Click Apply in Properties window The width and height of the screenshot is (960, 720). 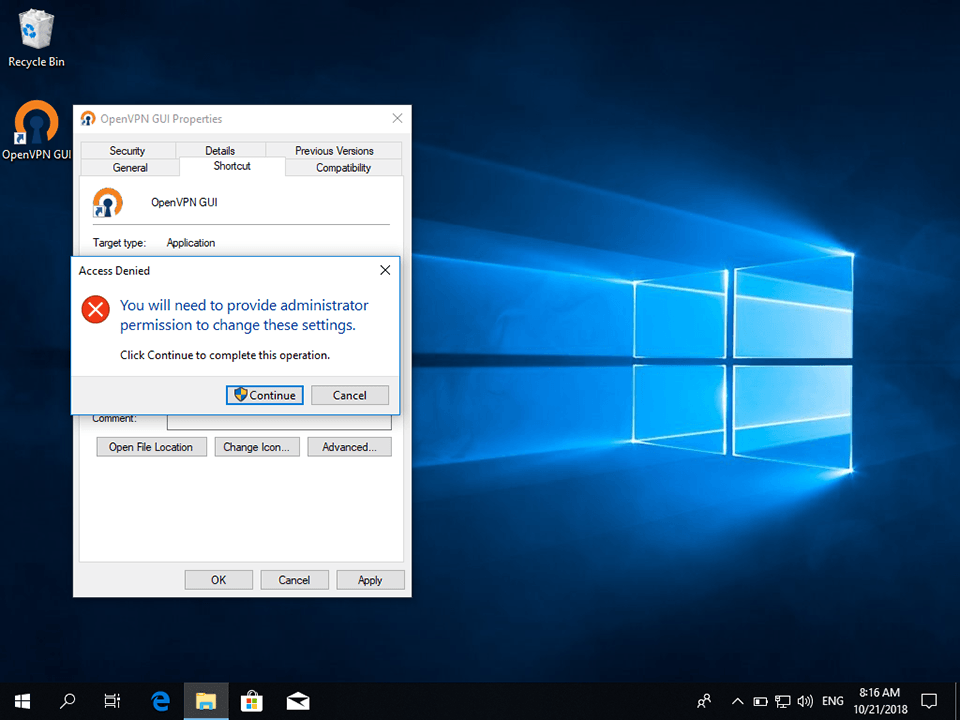pyautogui.click(x=370, y=580)
